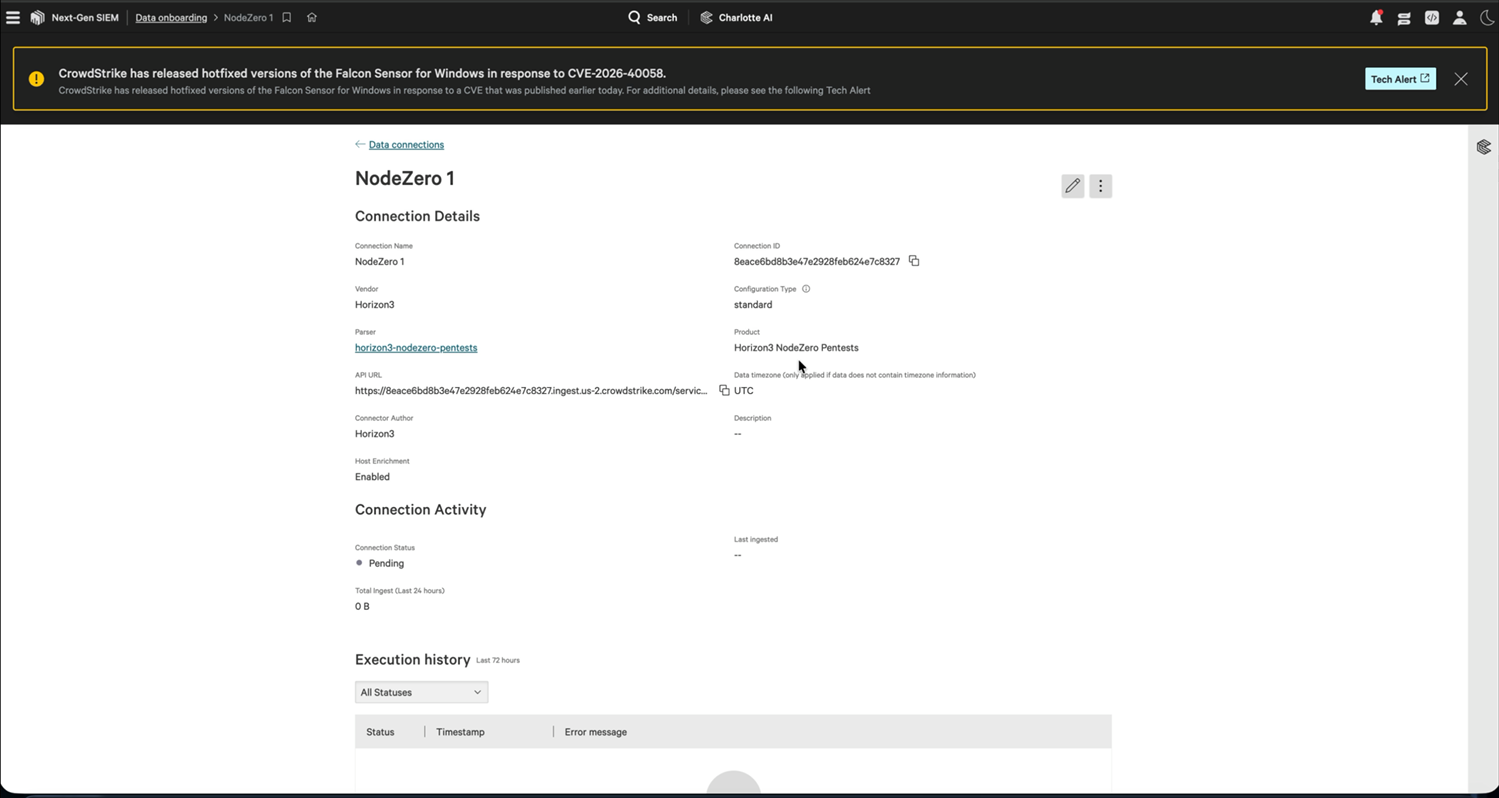Click the yellow warning icon in banner
This screenshot has height=798, width=1499.
36,79
